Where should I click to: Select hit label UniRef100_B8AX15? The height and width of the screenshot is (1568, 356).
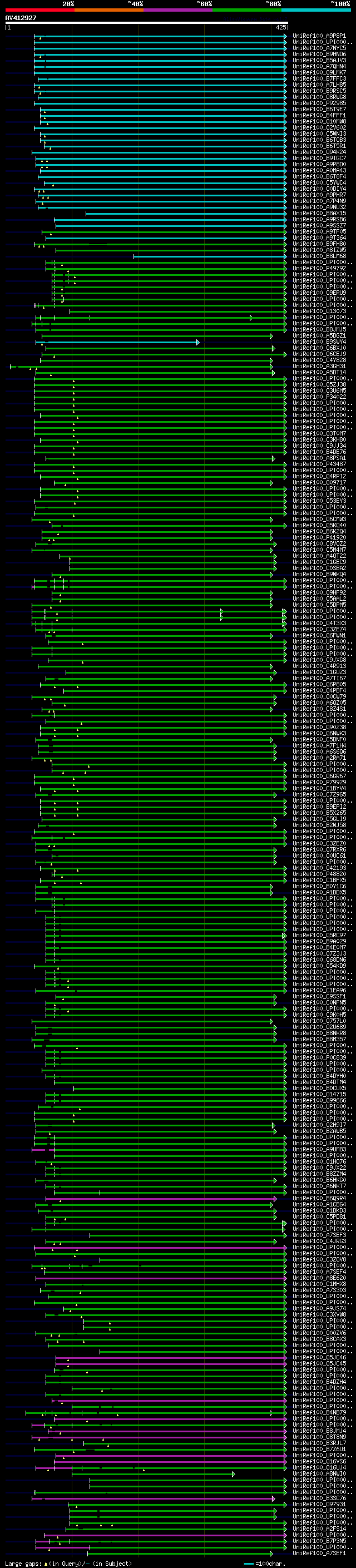tap(319, 214)
